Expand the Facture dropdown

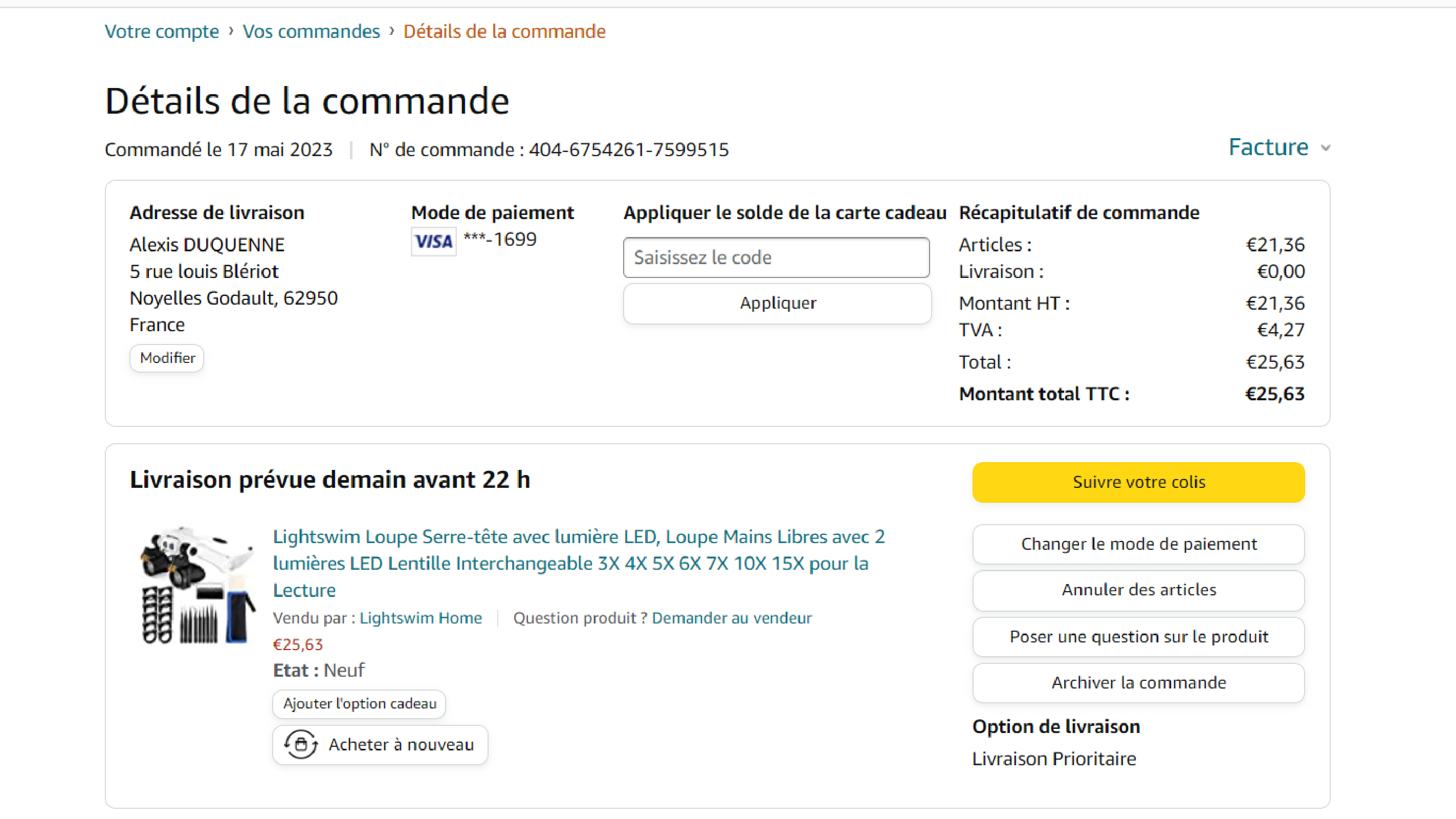point(1268,147)
